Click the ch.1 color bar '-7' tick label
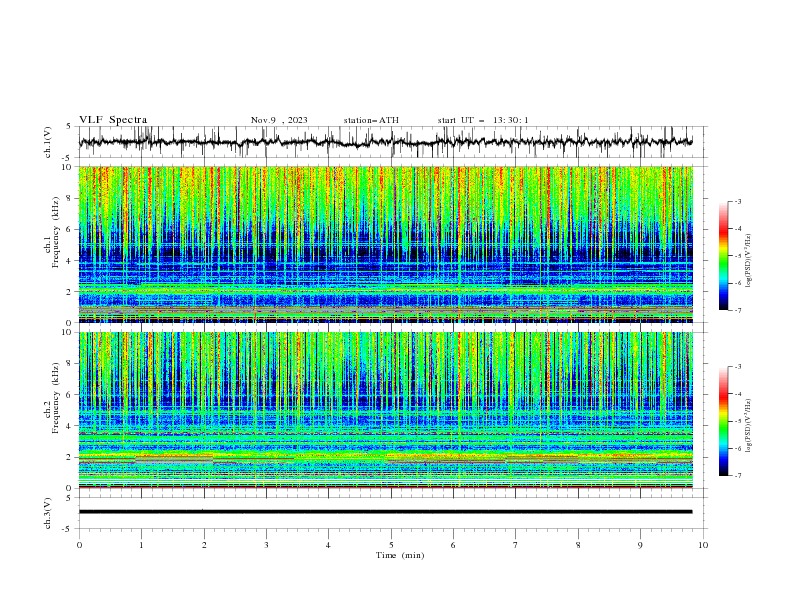792x612 pixels. coord(738,311)
